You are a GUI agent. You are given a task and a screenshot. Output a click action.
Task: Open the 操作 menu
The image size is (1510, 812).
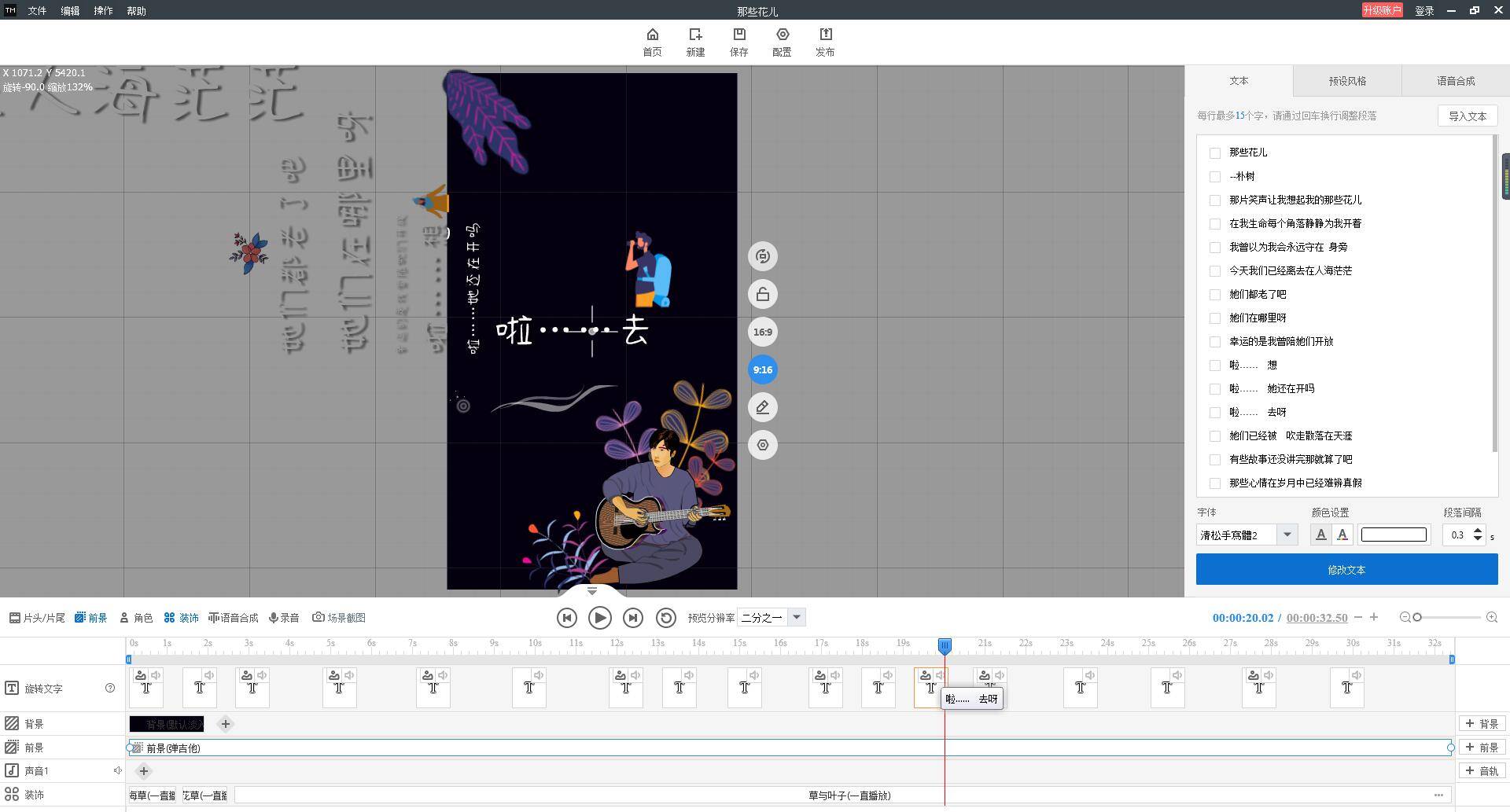pyautogui.click(x=103, y=11)
